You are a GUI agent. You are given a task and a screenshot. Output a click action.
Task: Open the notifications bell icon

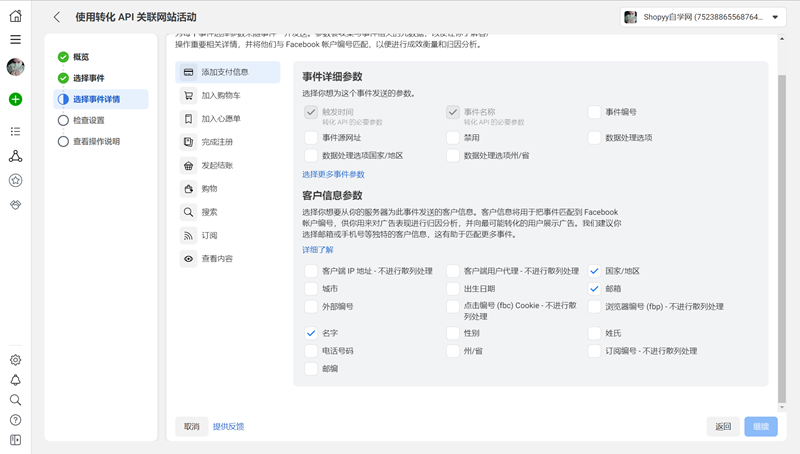click(x=15, y=380)
